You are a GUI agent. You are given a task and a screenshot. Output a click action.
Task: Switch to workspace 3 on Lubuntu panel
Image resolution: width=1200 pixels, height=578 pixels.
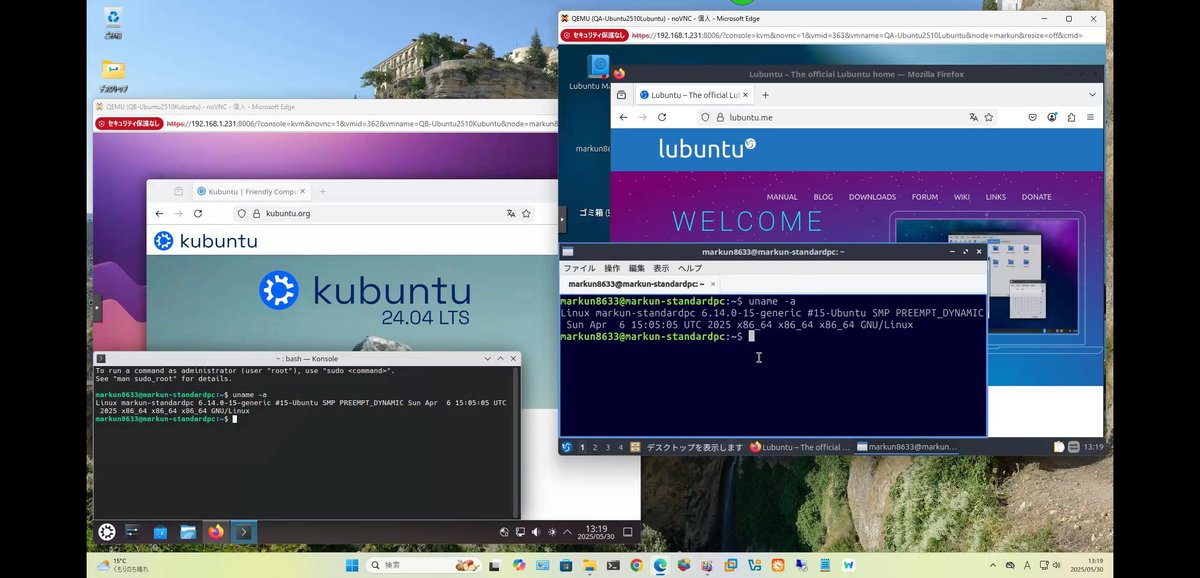click(x=608, y=447)
